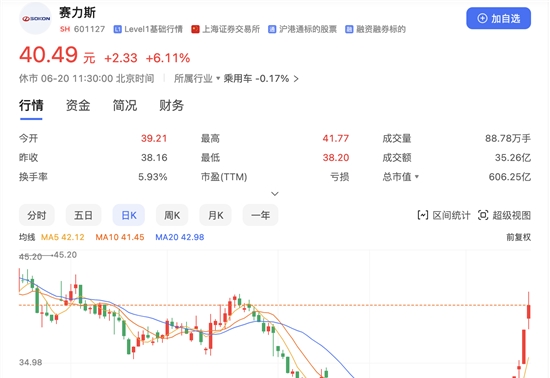Switch to the 资金 tab
Viewport: 550px width, 378px height.
point(78,106)
